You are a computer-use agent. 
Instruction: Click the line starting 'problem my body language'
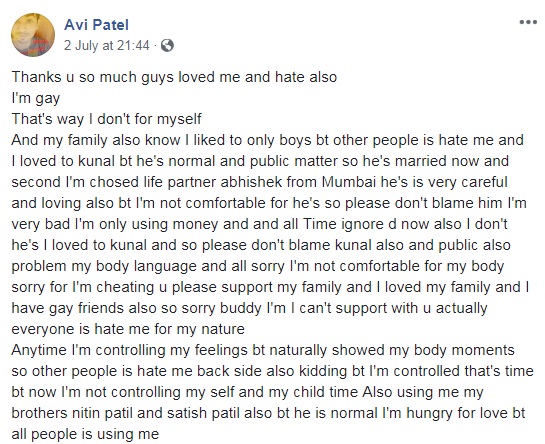258,266
